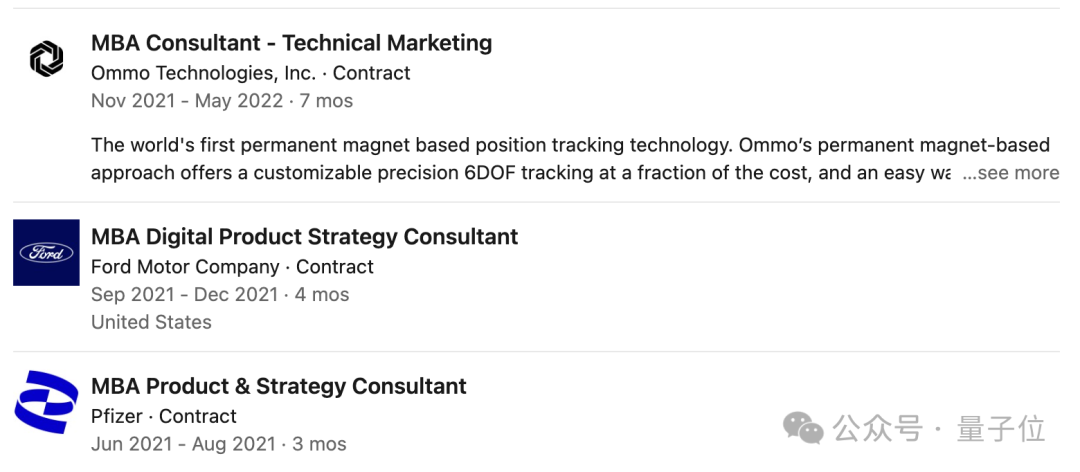Click the United States location text
The image size is (1080, 472).
pos(151,322)
